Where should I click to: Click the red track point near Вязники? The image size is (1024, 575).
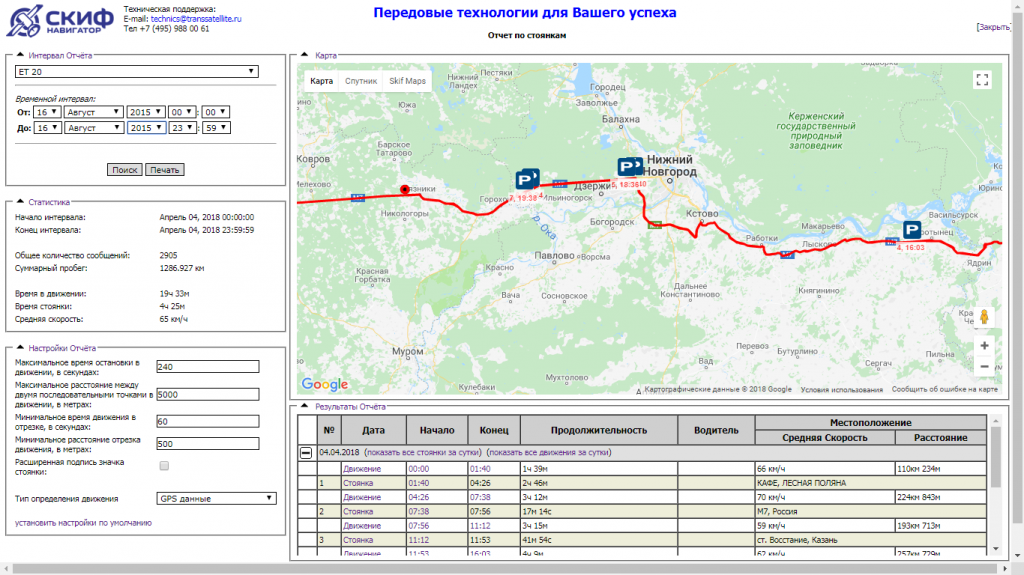(x=405, y=189)
